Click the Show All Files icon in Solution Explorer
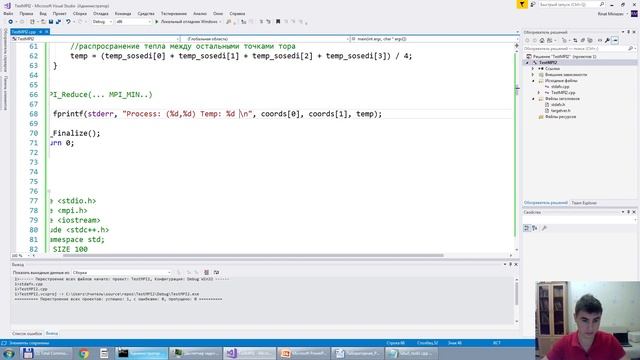 [590, 40]
